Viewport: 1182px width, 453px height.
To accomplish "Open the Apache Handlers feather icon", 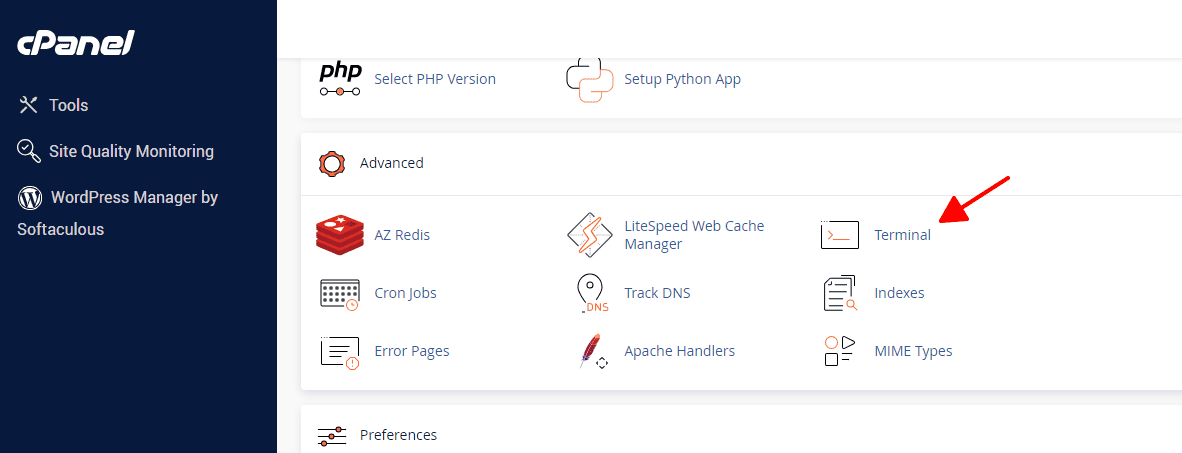I will point(591,351).
